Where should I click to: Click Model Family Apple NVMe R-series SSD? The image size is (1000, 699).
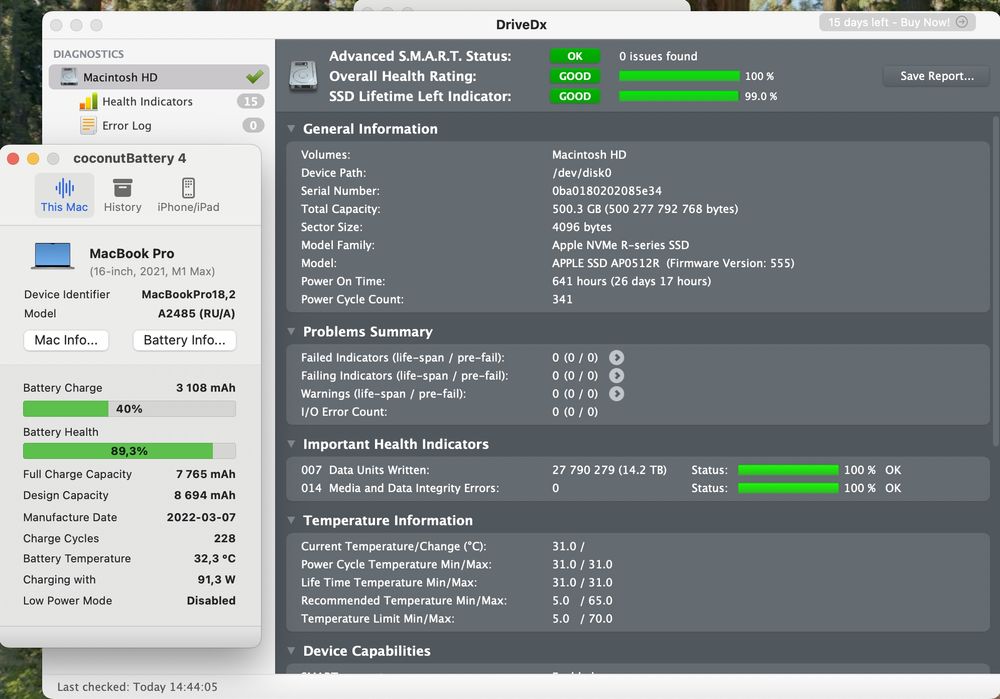[x=620, y=245]
